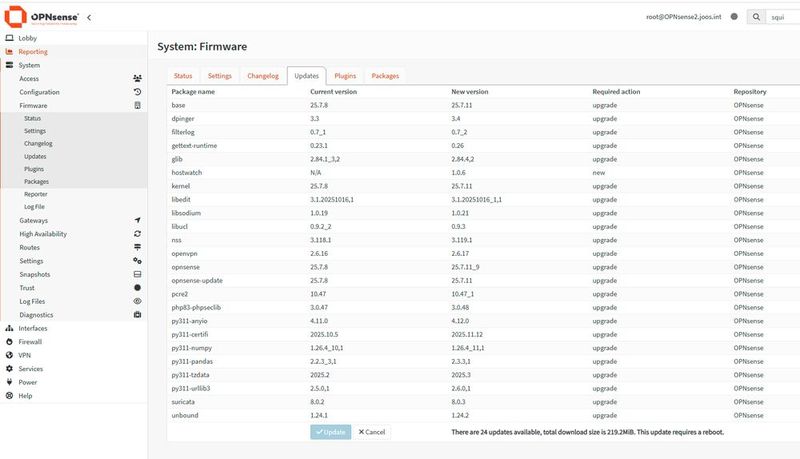Open Firmware Reporter in the sidebar

point(36,194)
